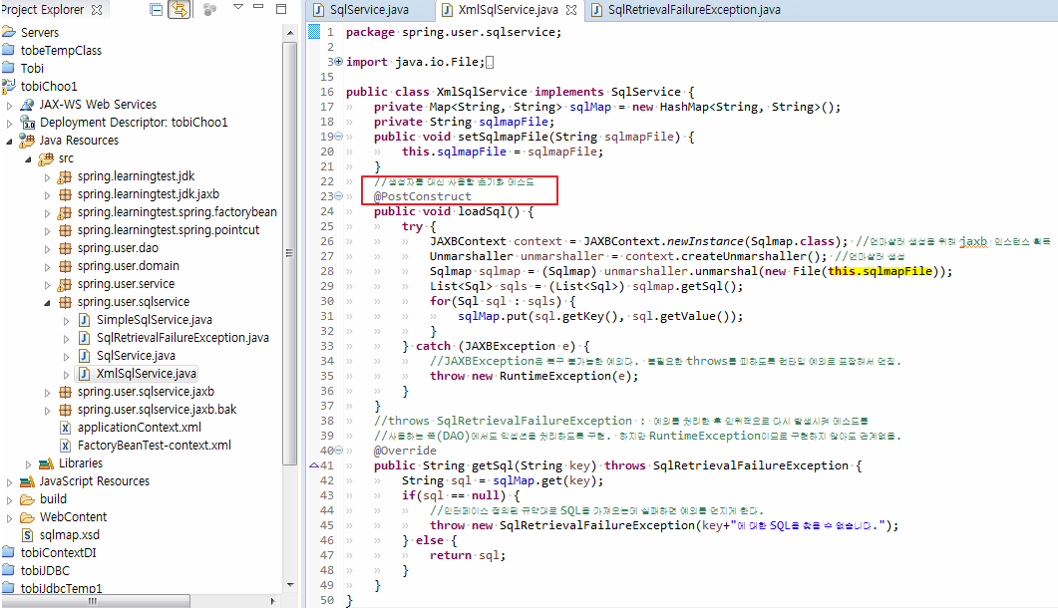Select the XmlSqlService.java editor tab
Screen dimensions: 1058x608
coord(508,9)
